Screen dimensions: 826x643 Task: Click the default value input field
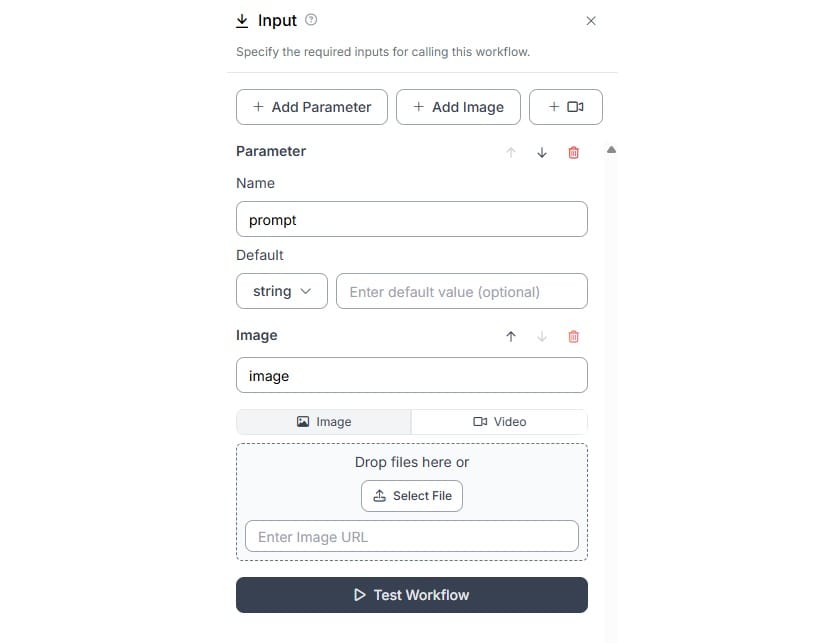(x=462, y=291)
